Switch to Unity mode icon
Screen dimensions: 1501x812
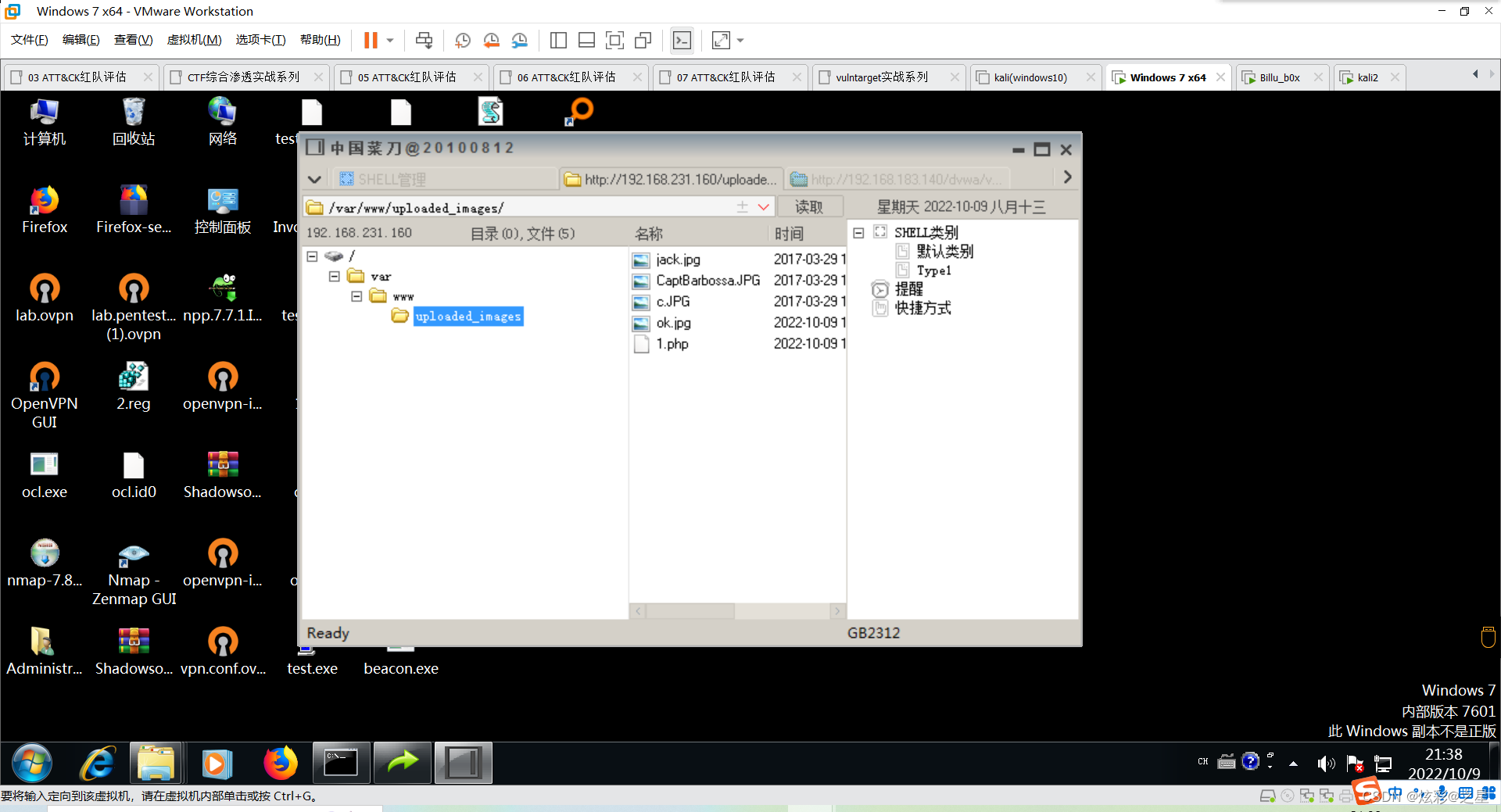click(643, 40)
